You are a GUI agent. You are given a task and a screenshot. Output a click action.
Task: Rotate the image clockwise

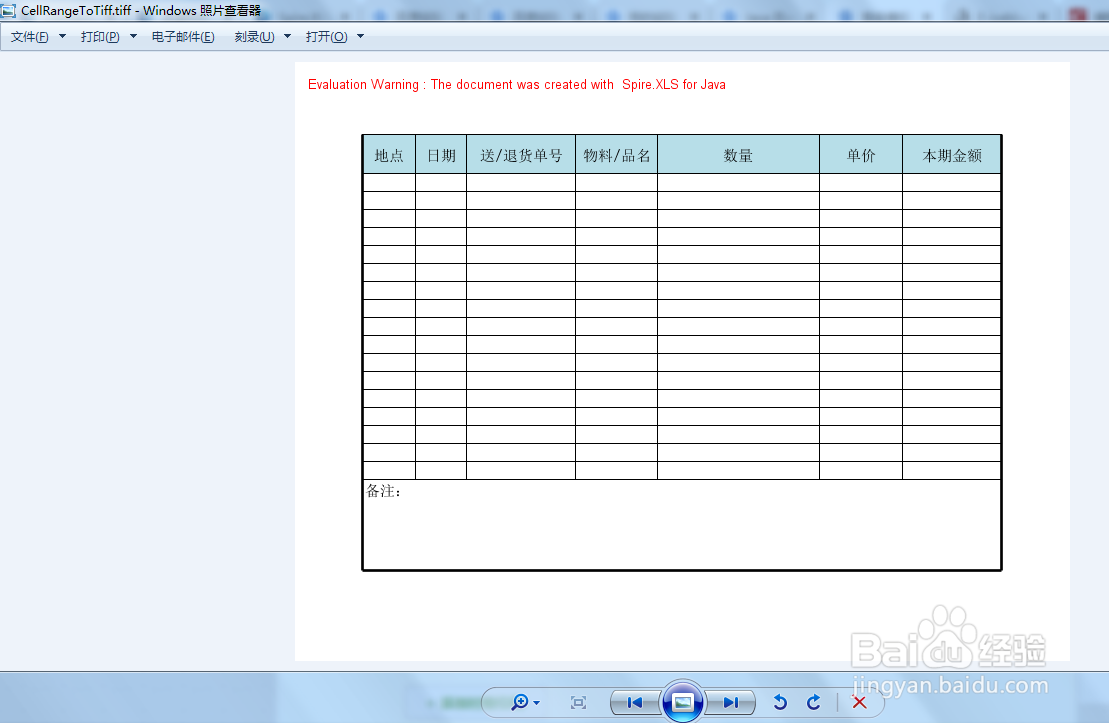pos(814,702)
